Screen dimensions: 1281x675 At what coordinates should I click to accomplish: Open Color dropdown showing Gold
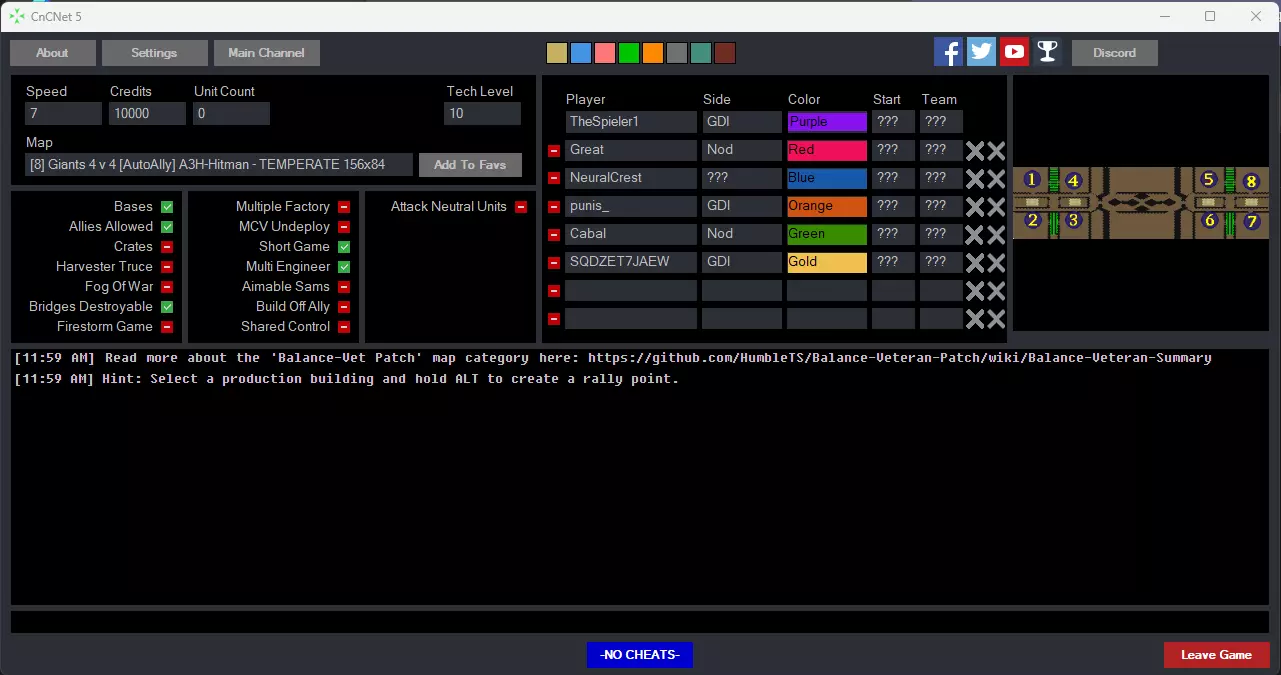click(x=827, y=262)
